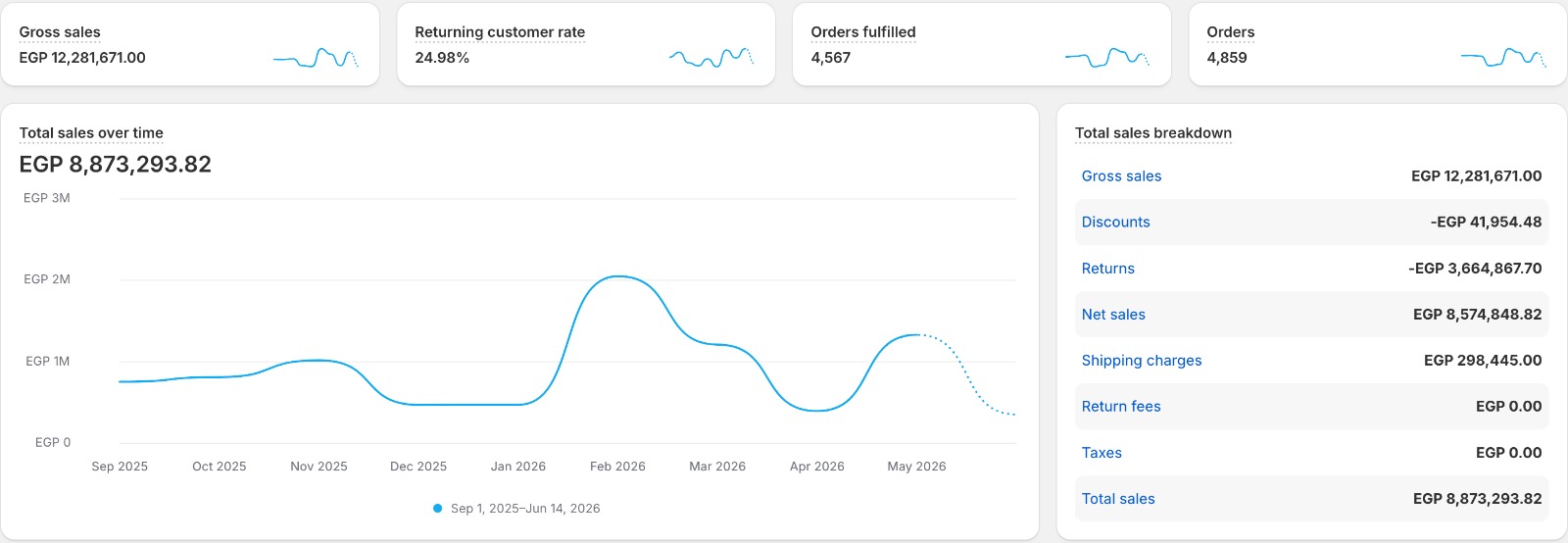The width and height of the screenshot is (1568, 543).
Task: Click the Sep 2025 axis label
Action: 120,467
